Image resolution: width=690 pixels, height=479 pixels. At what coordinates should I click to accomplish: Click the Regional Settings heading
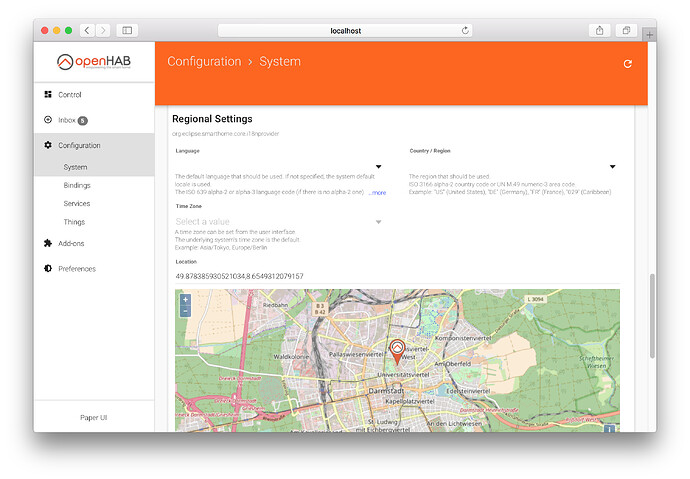click(212, 119)
